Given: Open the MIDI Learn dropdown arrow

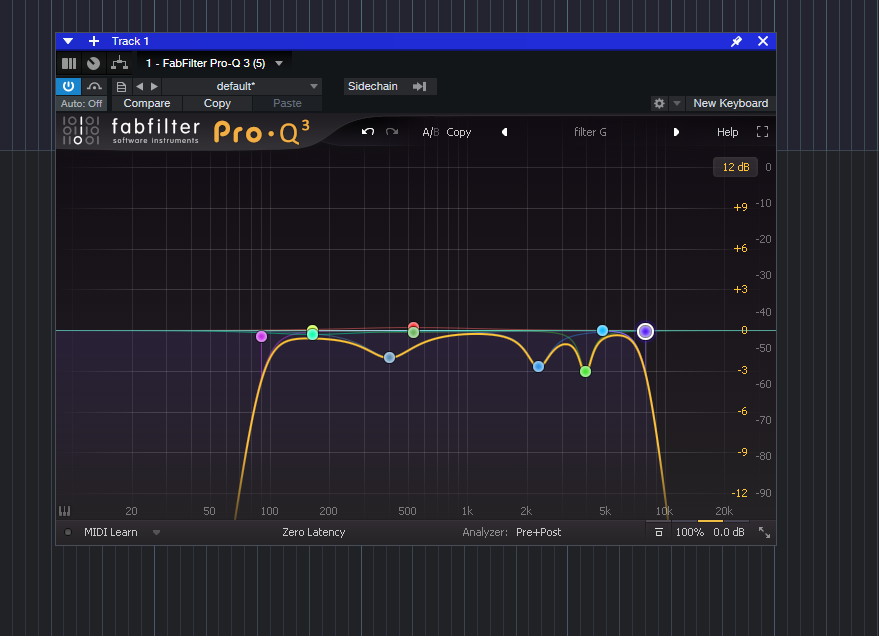Looking at the screenshot, I should (x=156, y=532).
